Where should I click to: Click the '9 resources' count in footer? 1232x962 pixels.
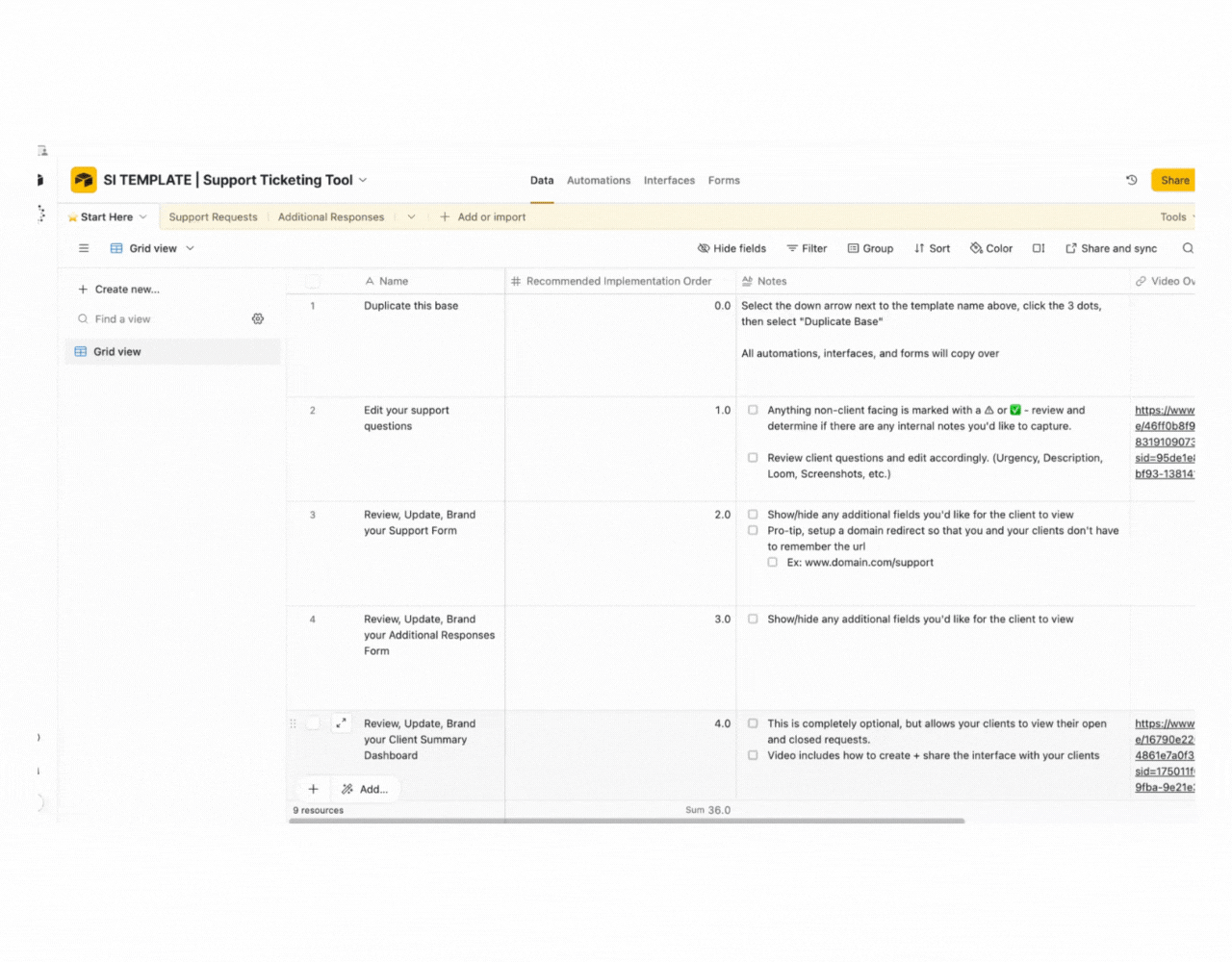coord(319,810)
